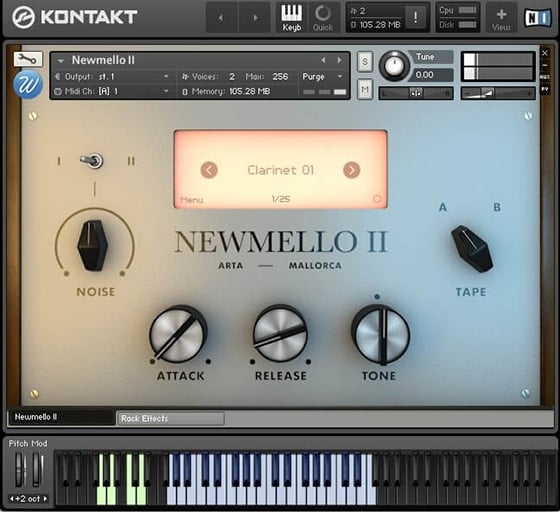Click the CPU meter
Screen dimensions: 560x512
467,10
